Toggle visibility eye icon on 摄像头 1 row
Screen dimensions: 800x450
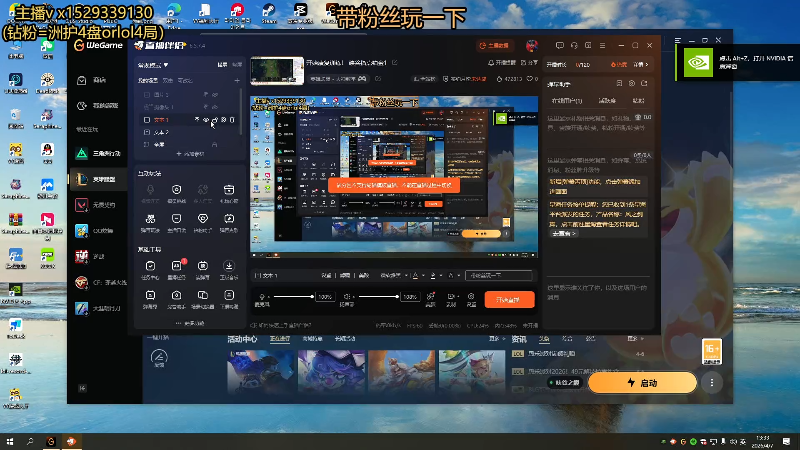point(215,107)
